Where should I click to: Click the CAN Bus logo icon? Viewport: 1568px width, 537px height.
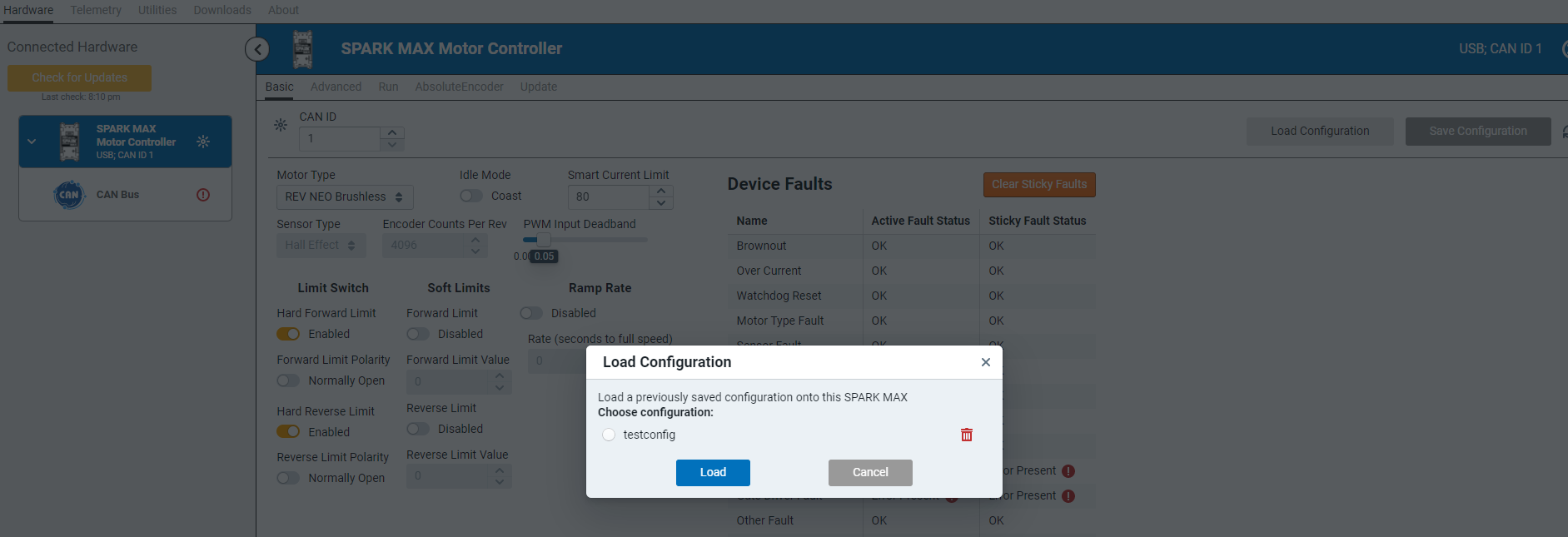[69, 195]
